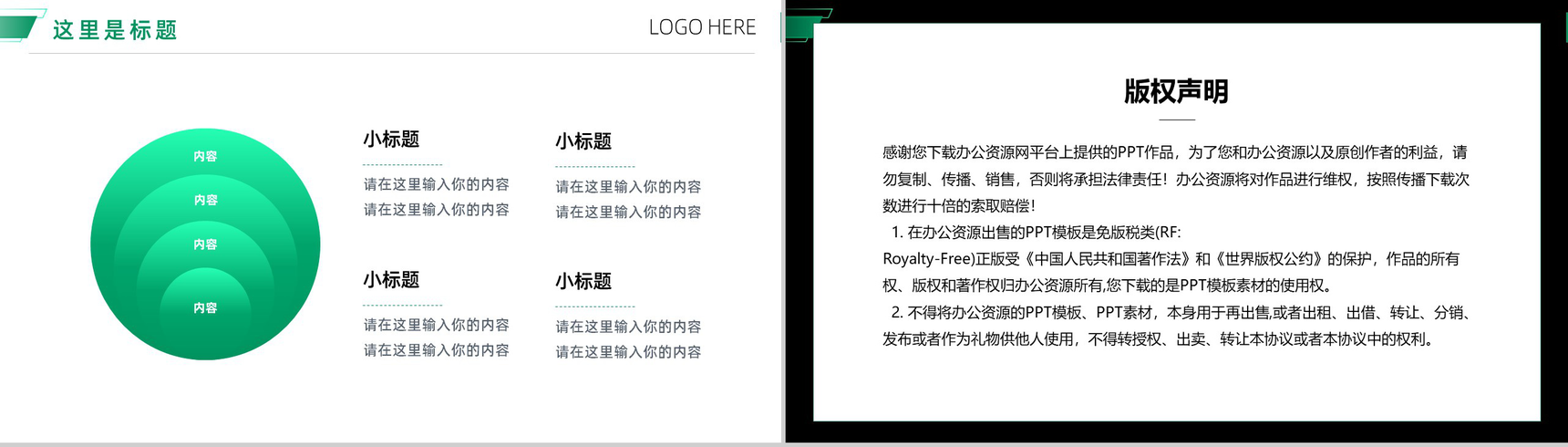Click the 内容 label in the innermost circle
The height and width of the screenshot is (447, 1568).
[x=205, y=307]
